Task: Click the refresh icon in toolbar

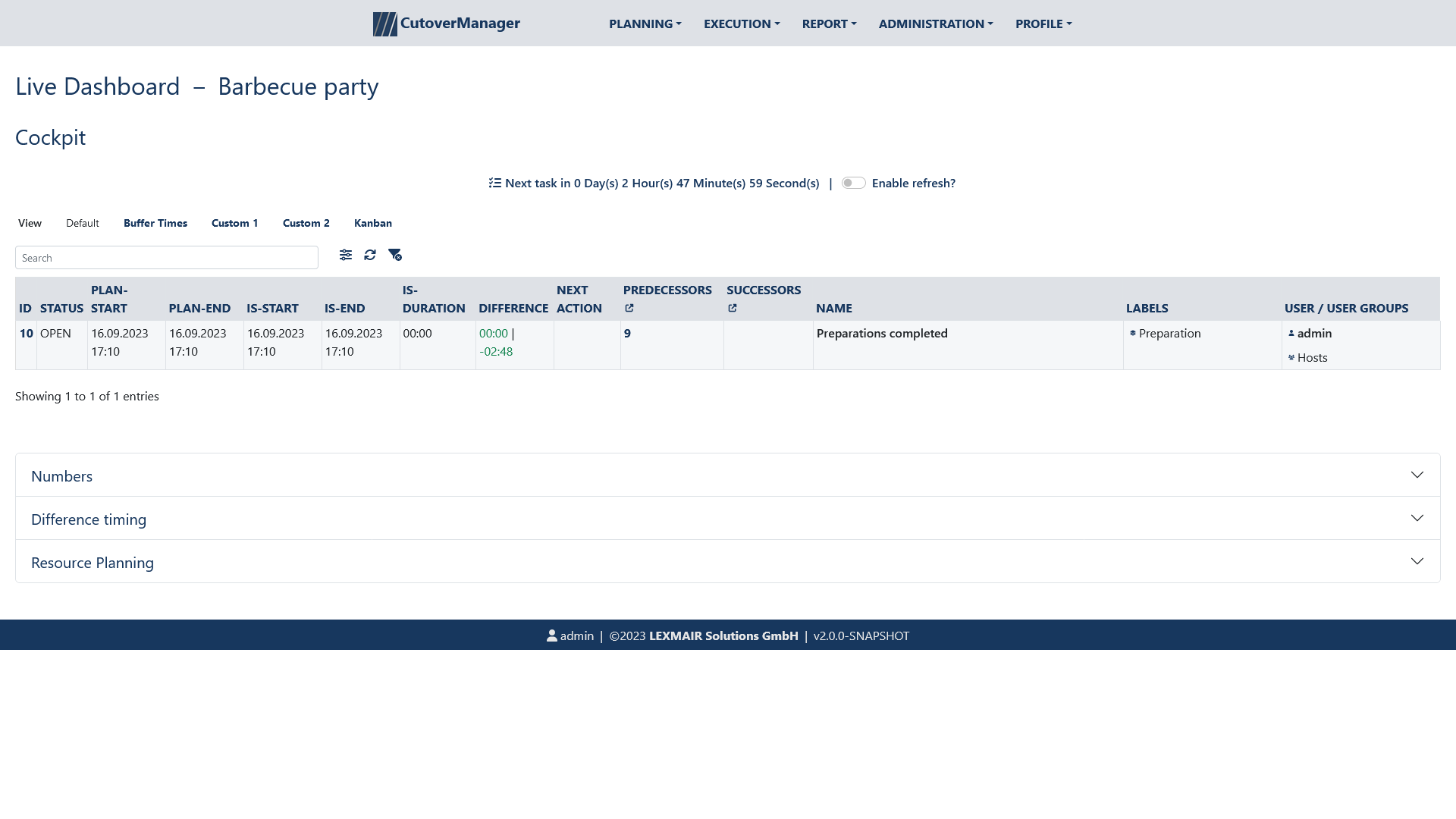Action: click(370, 255)
